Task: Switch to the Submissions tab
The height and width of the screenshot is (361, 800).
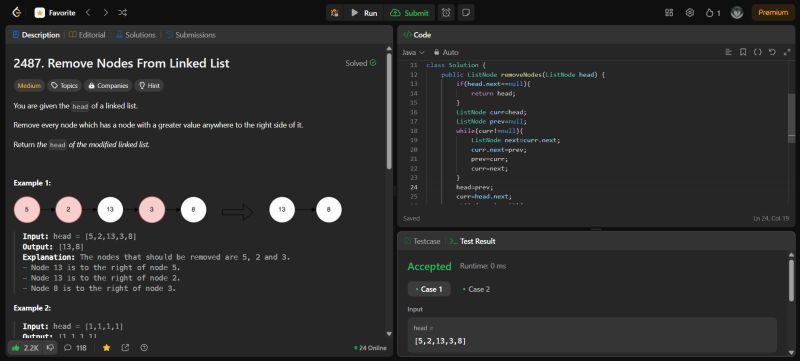Action: pos(190,35)
